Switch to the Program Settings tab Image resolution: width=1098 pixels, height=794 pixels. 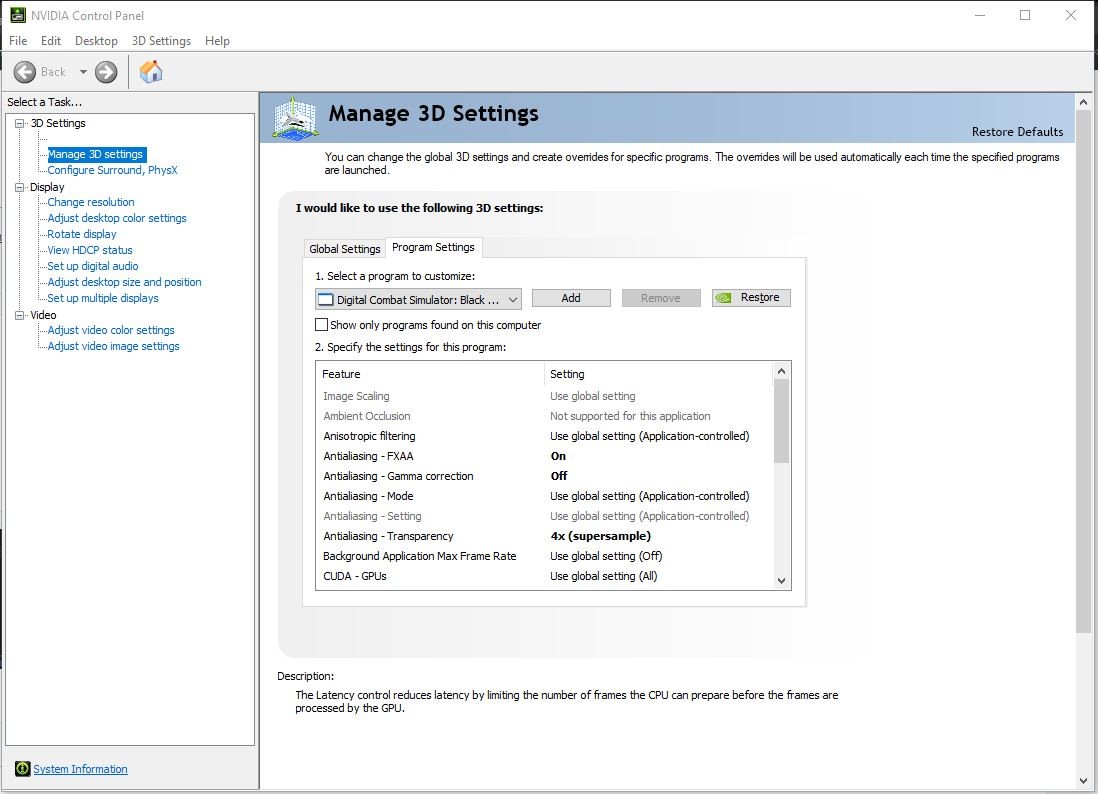pyautogui.click(x=433, y=247)
